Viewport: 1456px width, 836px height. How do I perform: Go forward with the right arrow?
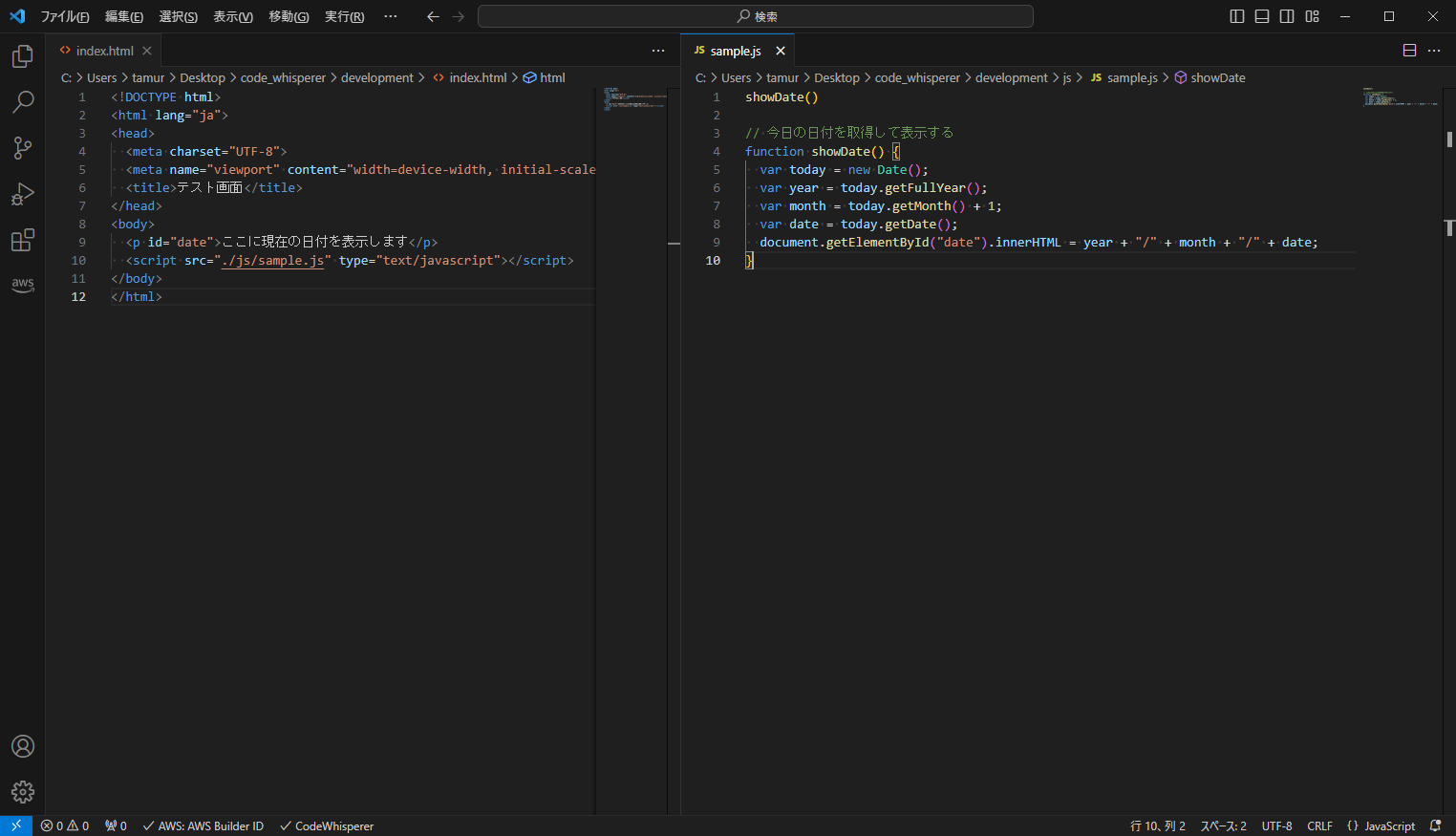point(459,16)
